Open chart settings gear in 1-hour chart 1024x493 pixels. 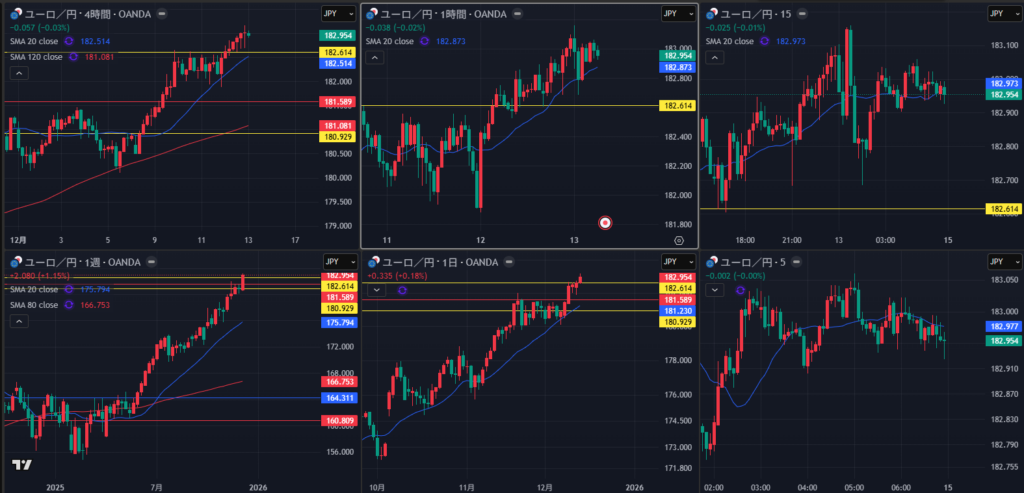pyautogui.click(x=680, y=240)
